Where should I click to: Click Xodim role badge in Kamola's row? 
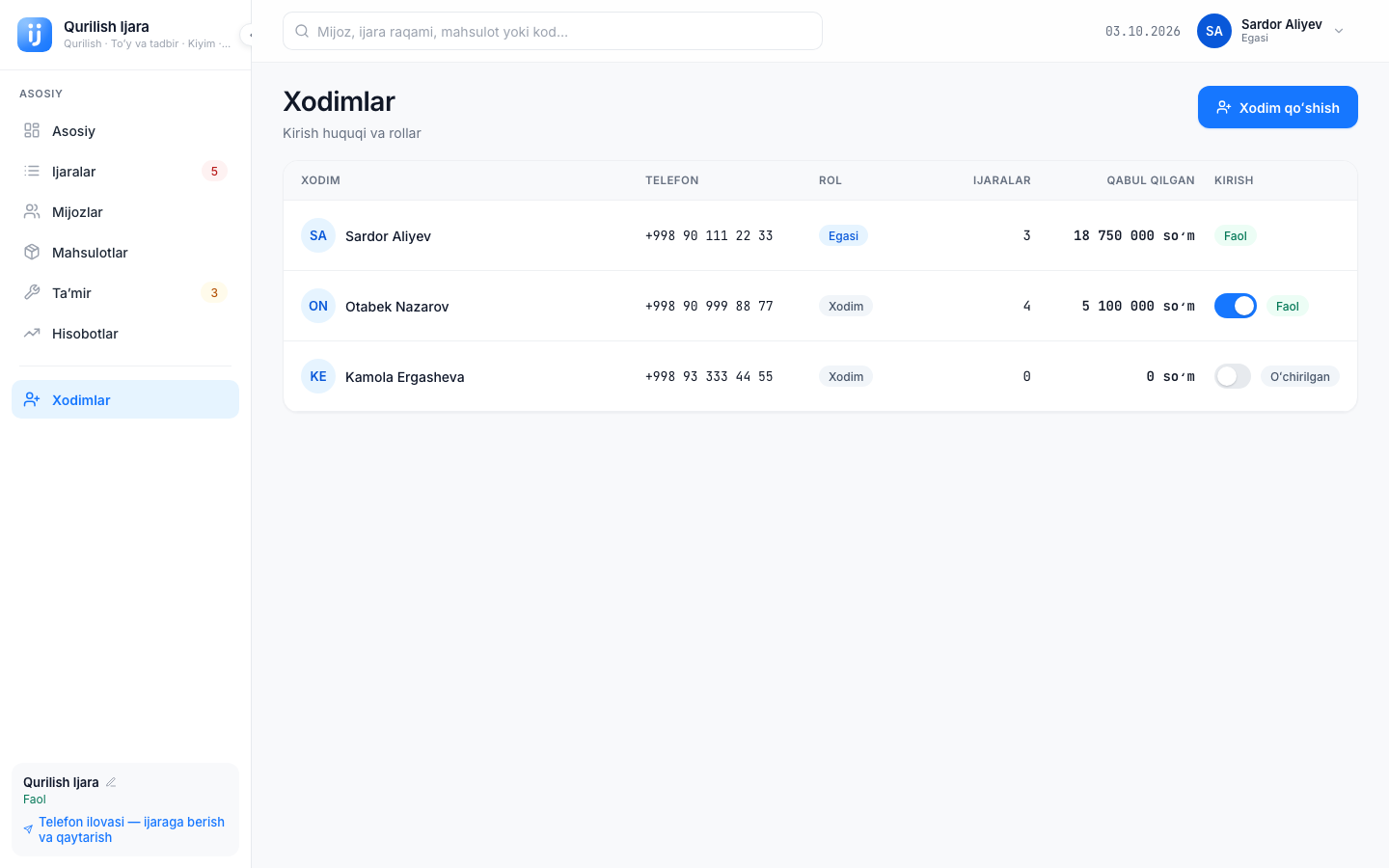tap(846, 376)
